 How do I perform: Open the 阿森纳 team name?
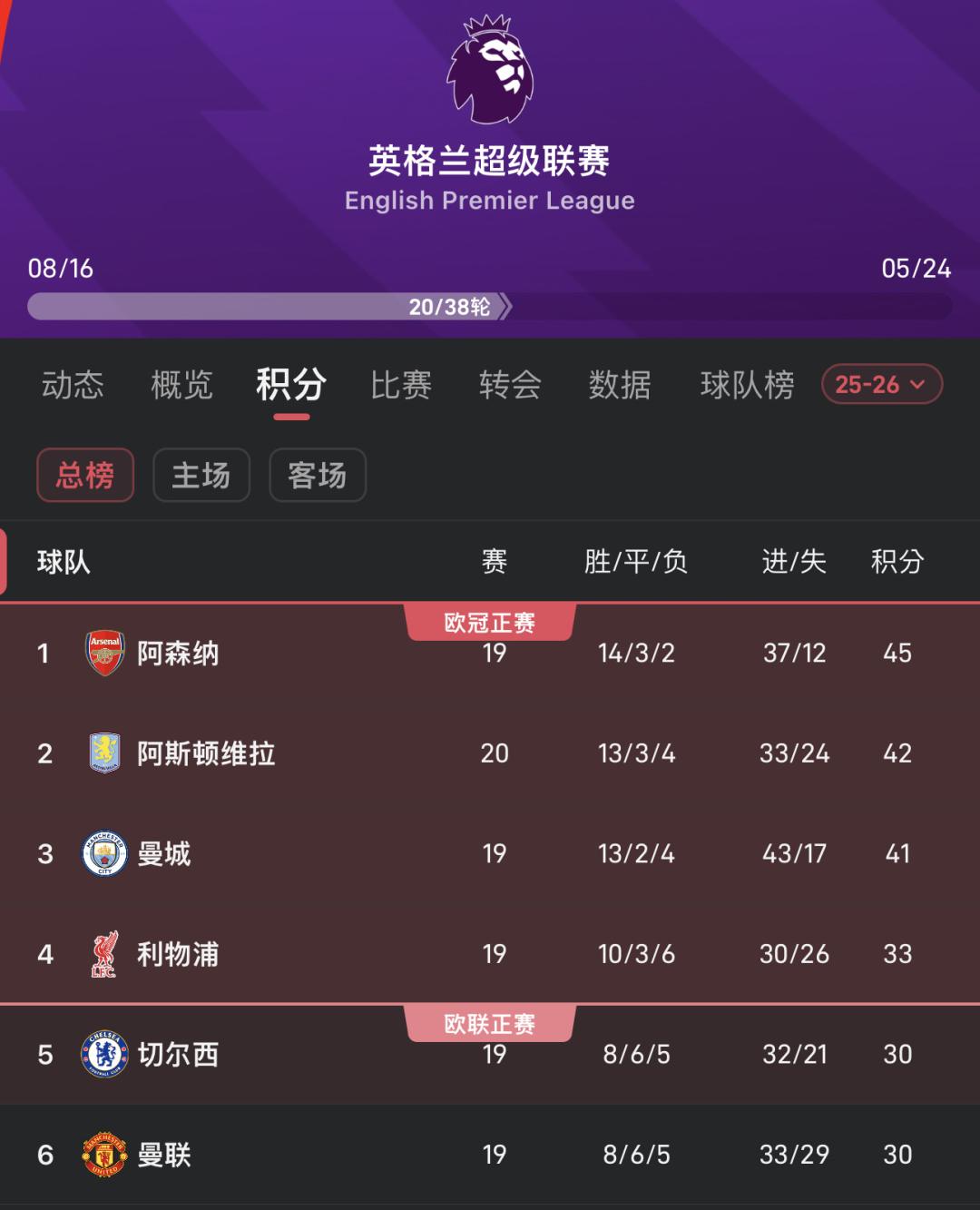click(x=178, y=654)
